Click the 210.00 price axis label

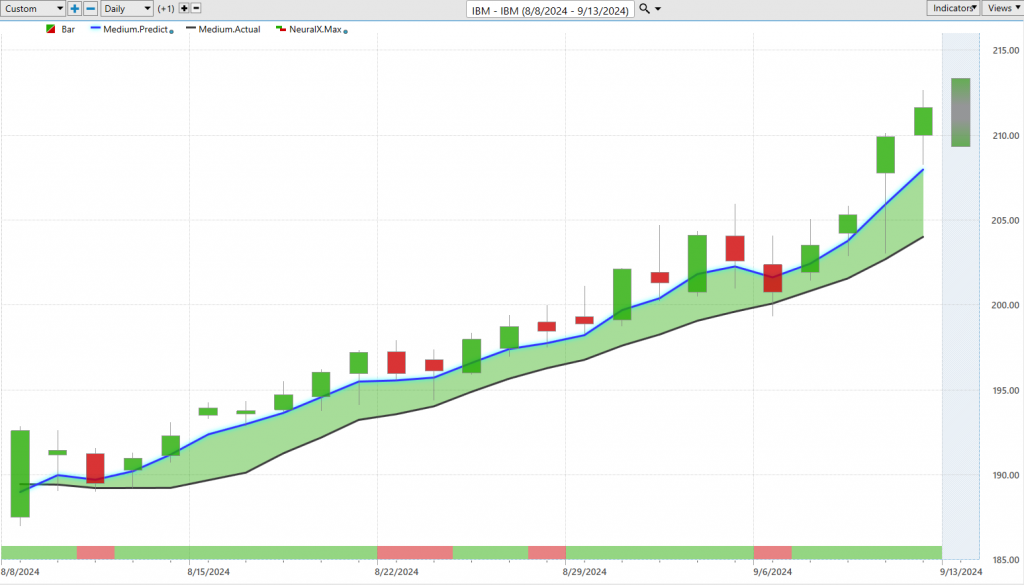(x=1005, y=136)
